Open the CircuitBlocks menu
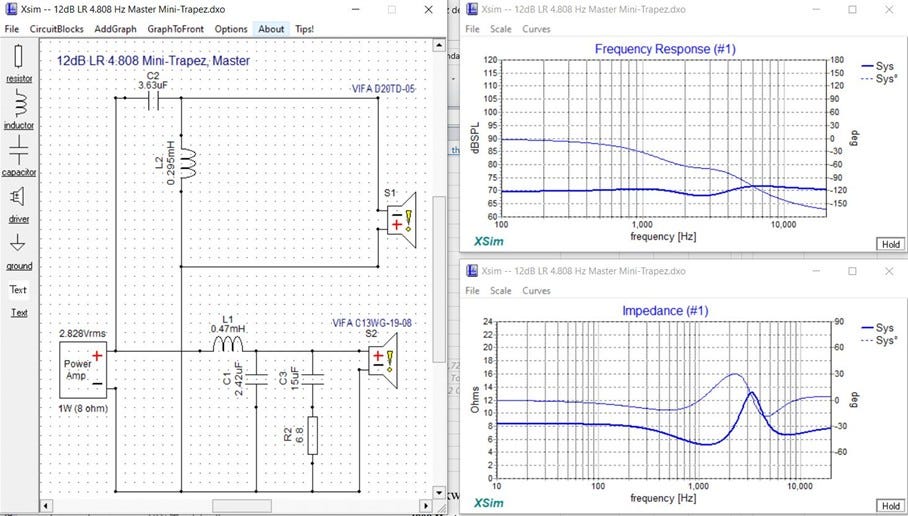This screenshot has height=516, width=908. coord(57,29)
